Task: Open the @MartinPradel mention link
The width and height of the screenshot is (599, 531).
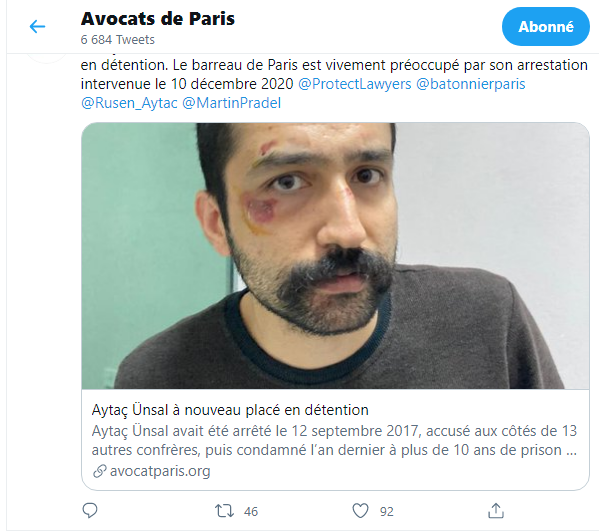Action: click(x=232, y=103)
